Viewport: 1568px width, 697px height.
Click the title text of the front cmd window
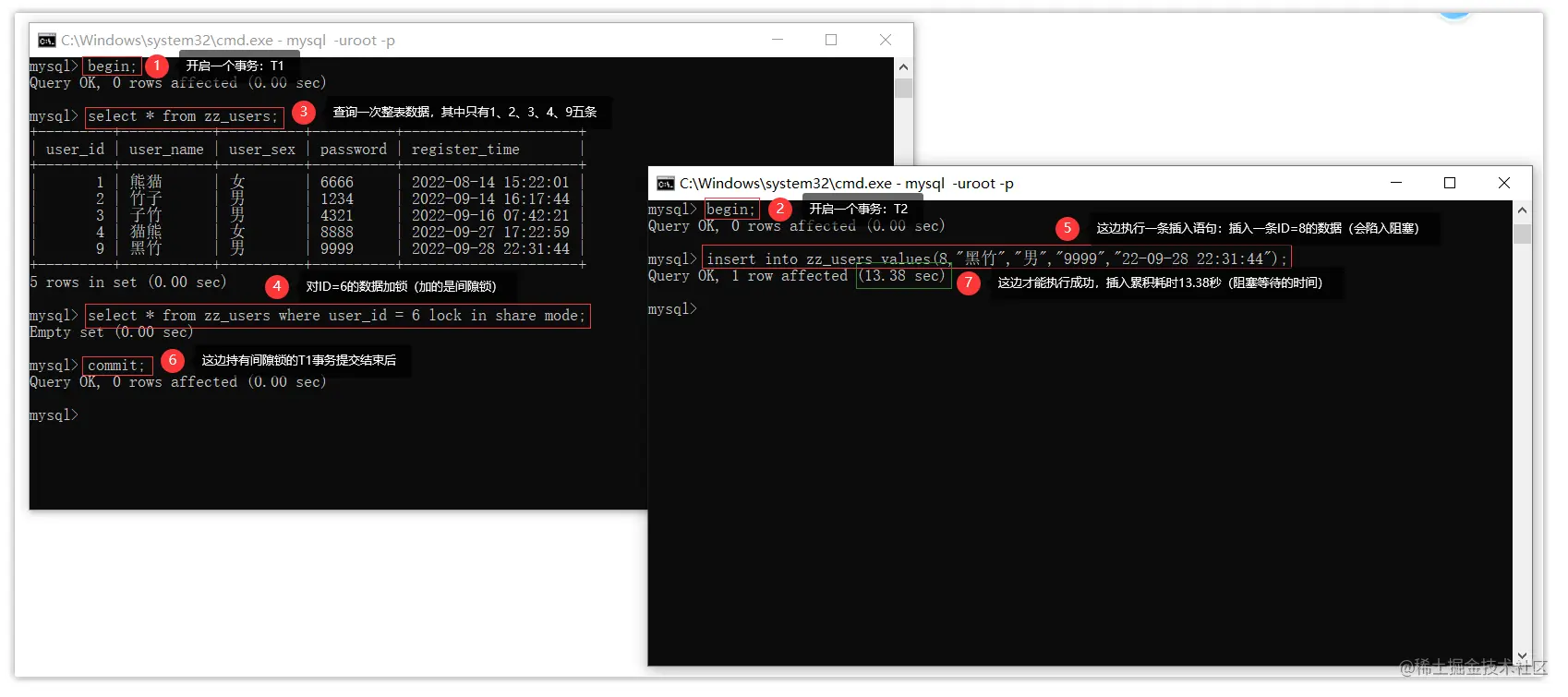846,184
